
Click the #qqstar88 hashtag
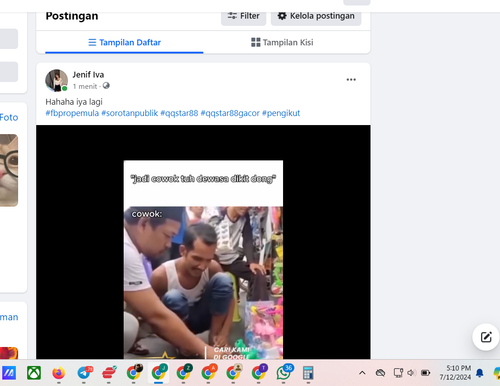pos(179,113)
